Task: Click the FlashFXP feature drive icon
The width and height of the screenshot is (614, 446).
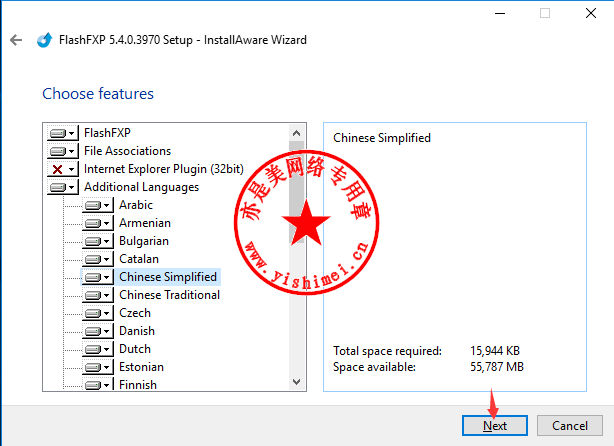Action: click(58, 133)
